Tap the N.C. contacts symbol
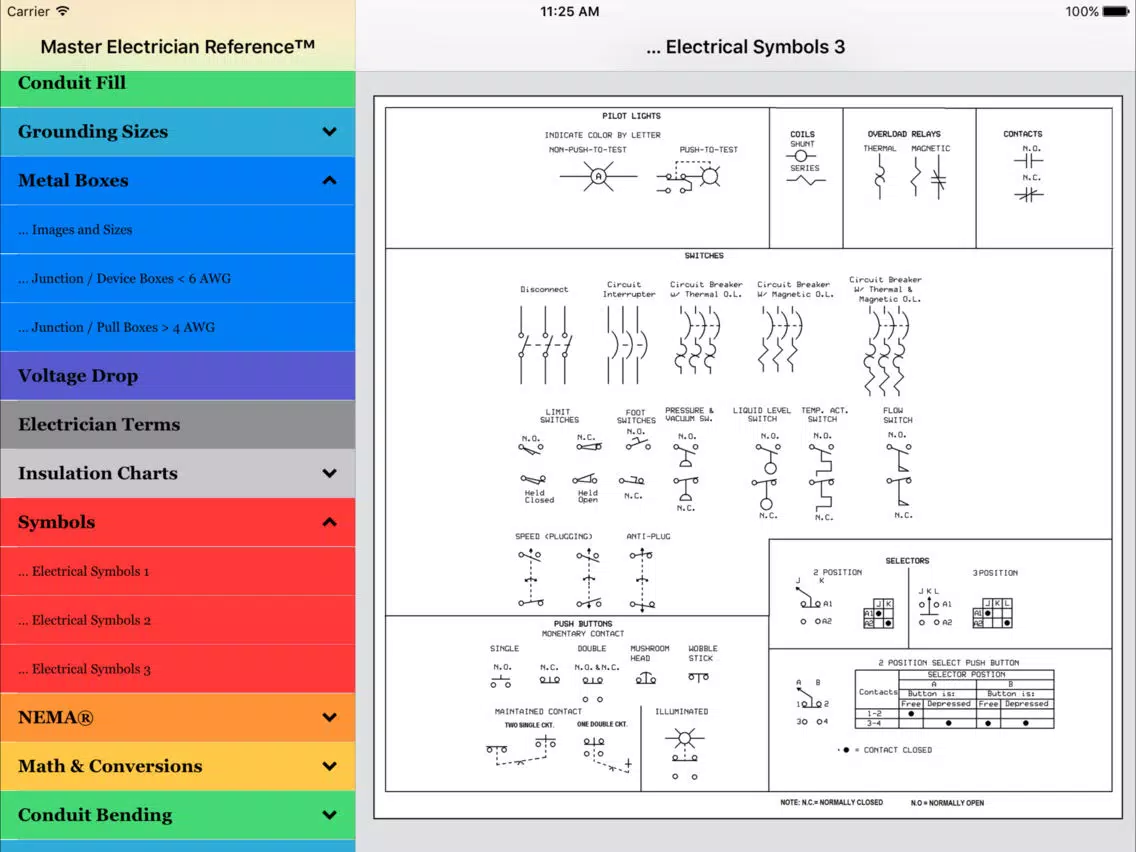 tap(1029, 194)
